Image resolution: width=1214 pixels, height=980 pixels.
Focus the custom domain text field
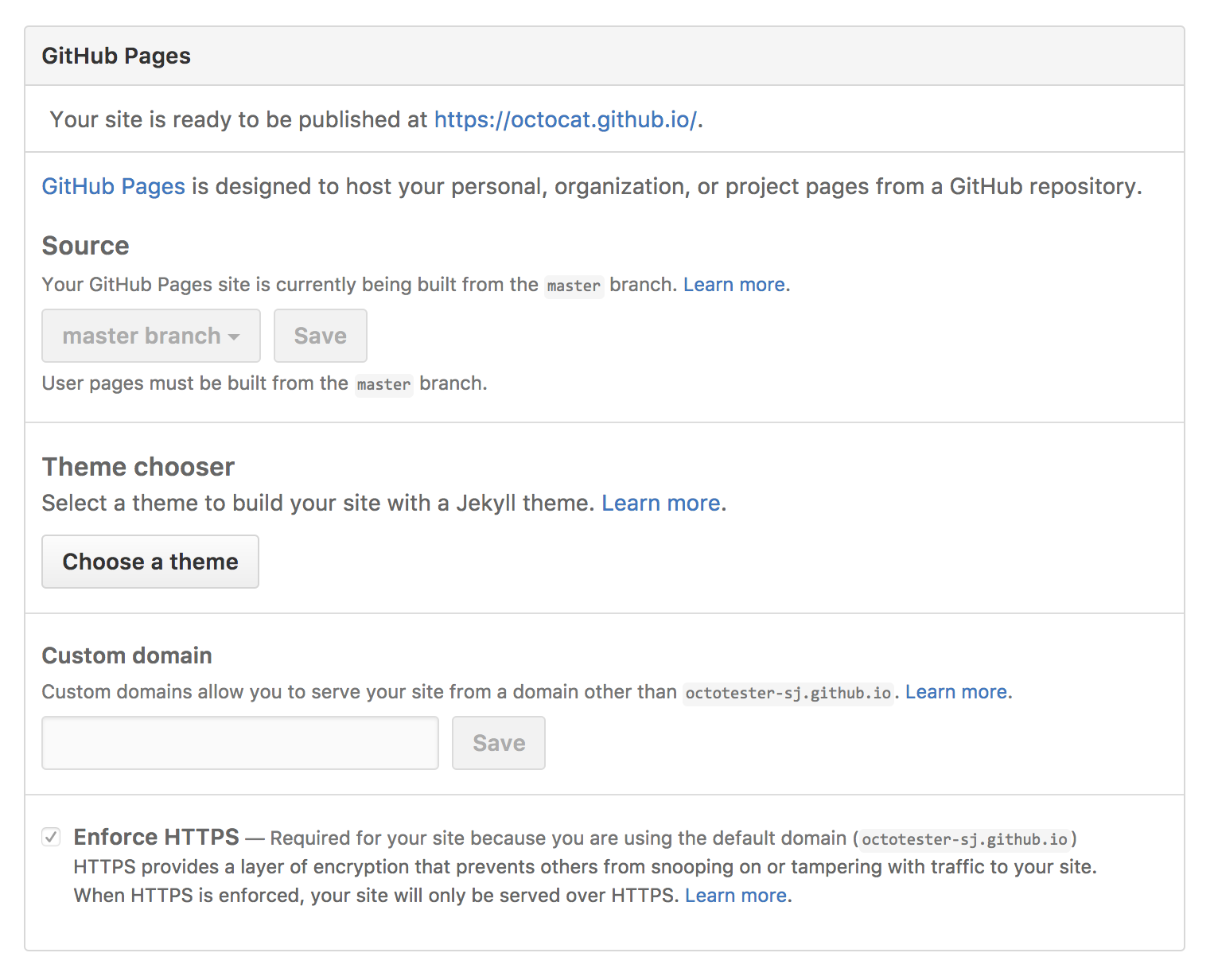[x=240, y=743]
